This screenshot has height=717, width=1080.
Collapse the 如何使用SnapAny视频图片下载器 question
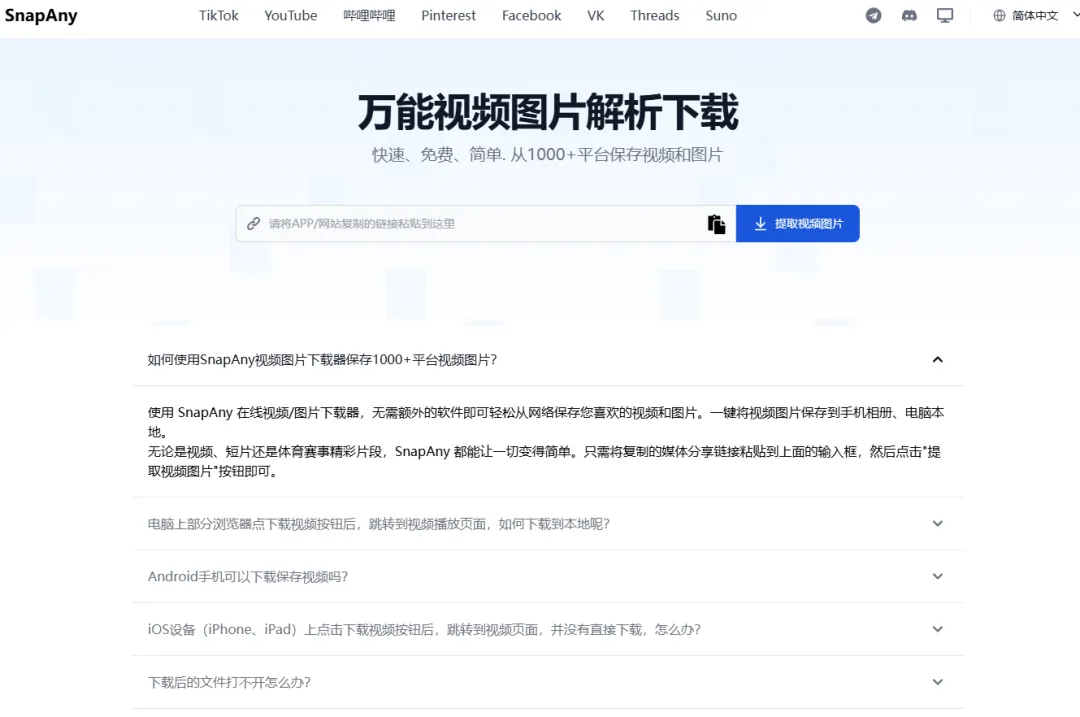(548, 360)
